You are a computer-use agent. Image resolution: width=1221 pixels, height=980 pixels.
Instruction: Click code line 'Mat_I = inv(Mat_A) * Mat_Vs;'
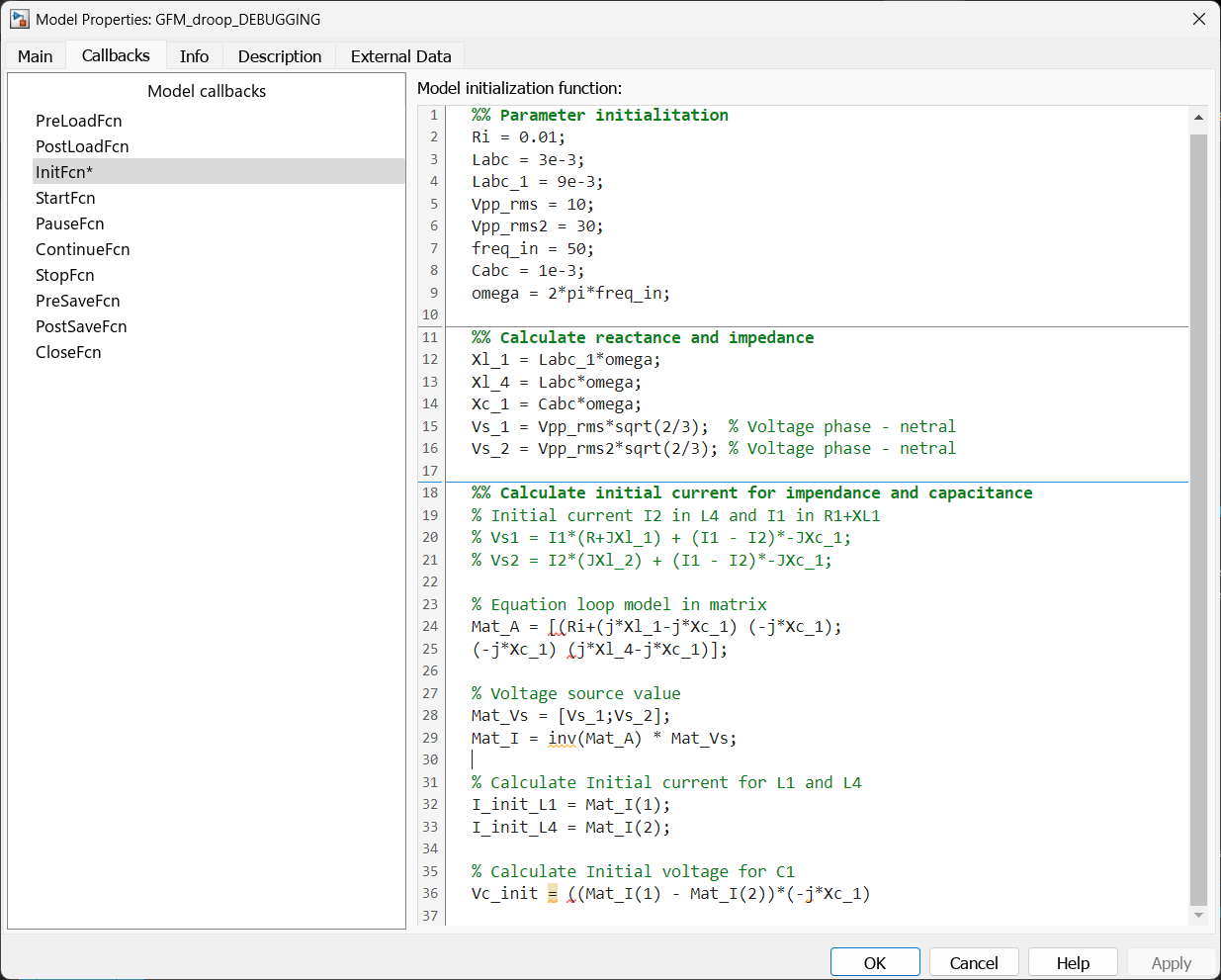coord(604,738)
